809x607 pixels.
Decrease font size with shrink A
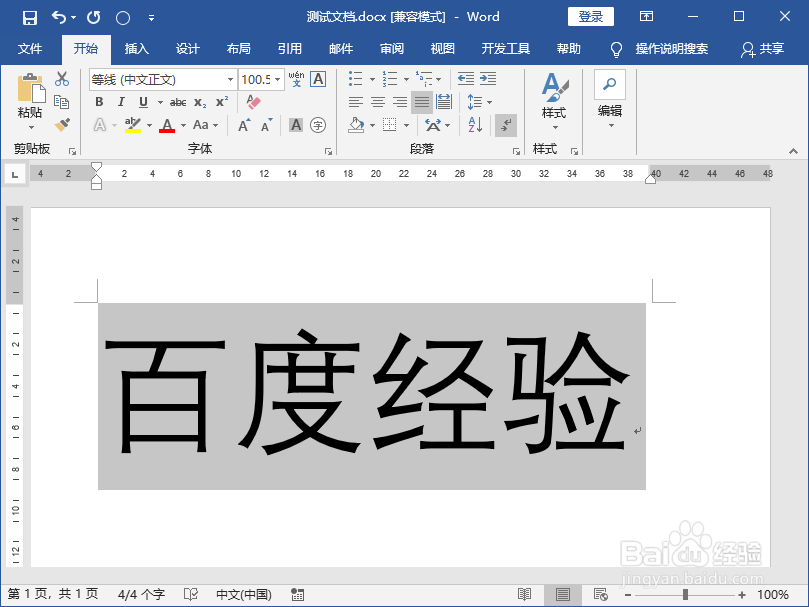(267, 125)
